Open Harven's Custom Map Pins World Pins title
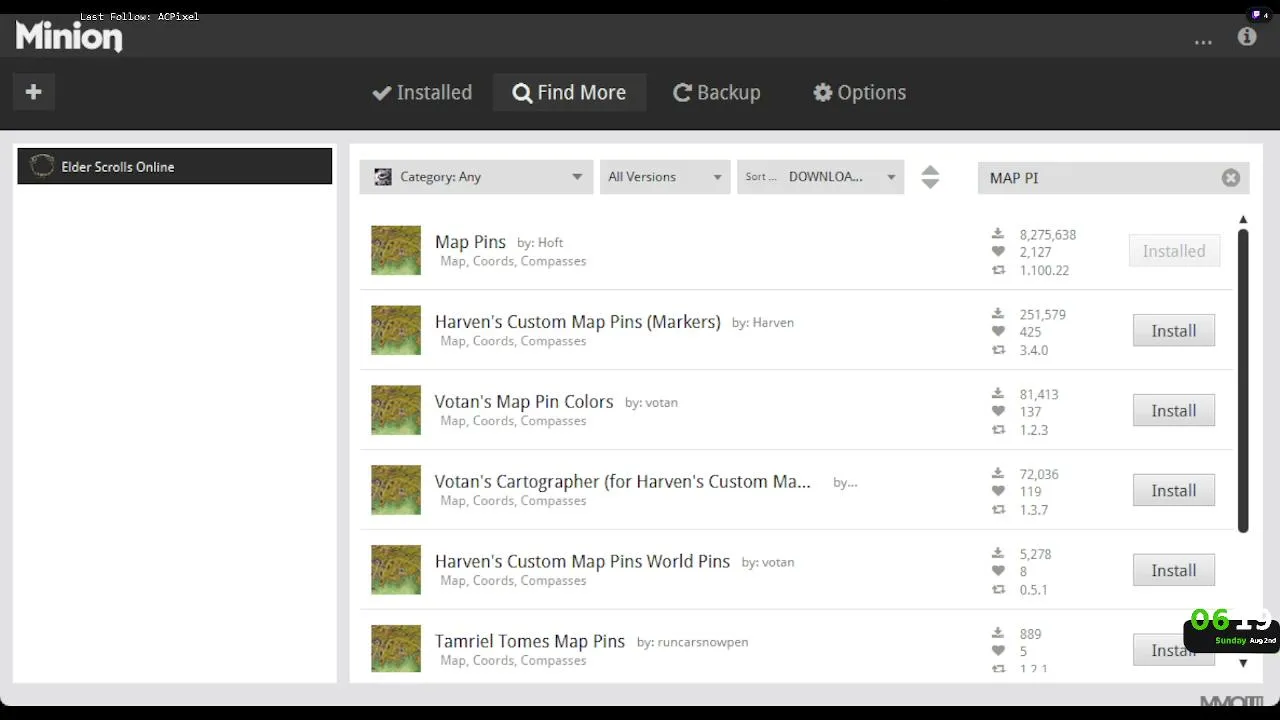The height and width of the screenshot is (720, 1280). (582, 562)
